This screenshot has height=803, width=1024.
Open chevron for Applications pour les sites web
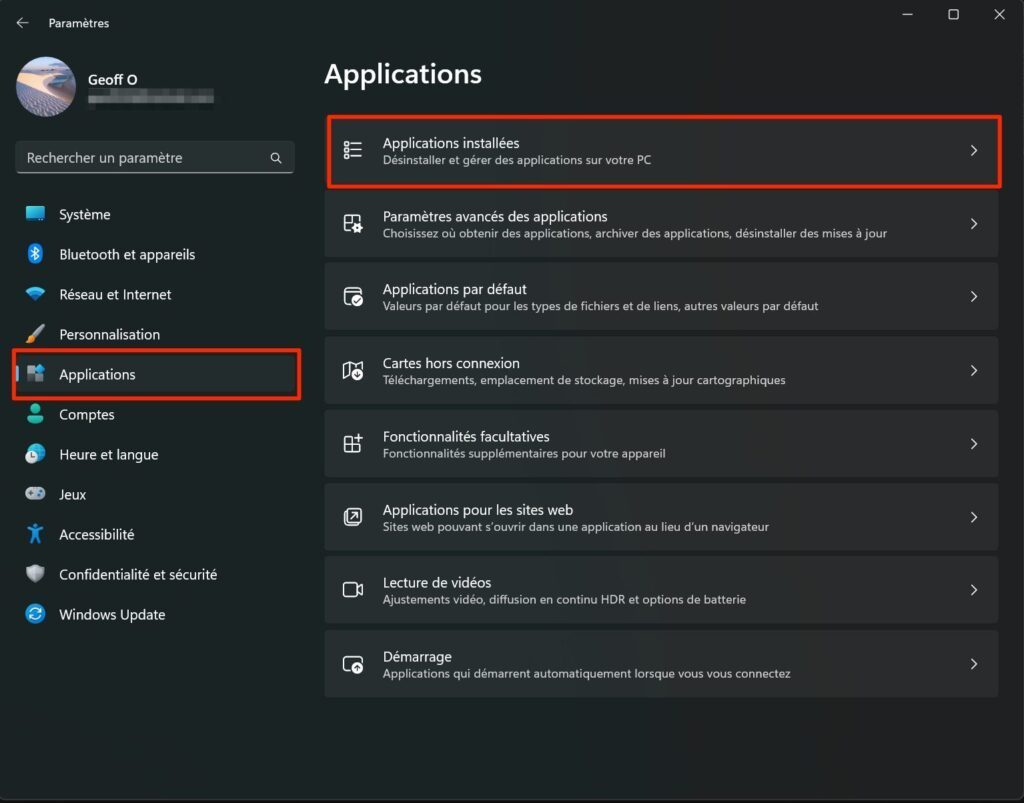(974, 517)
